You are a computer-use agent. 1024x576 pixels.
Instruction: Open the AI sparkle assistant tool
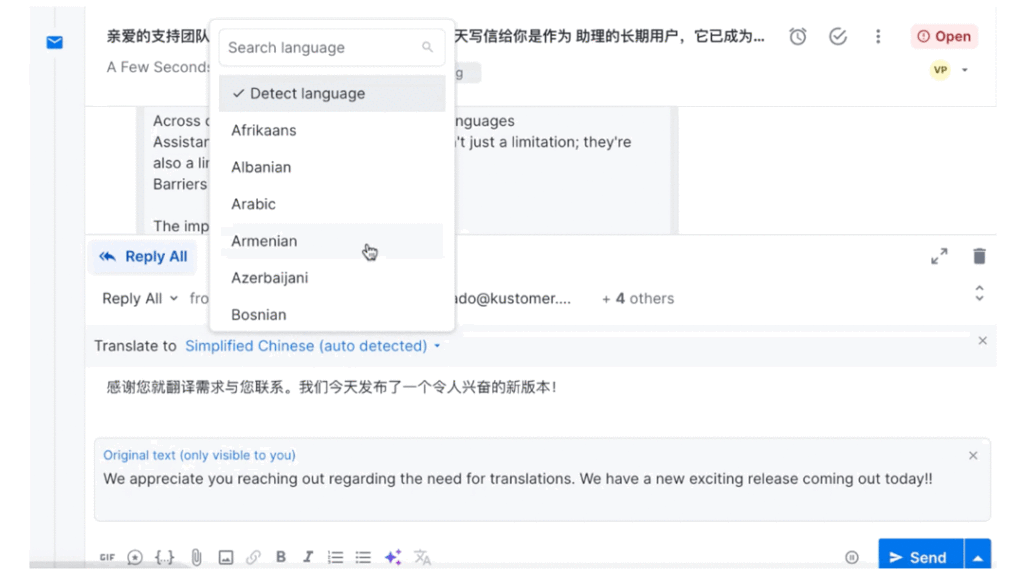pyautogui.click(x=393, y=557)
